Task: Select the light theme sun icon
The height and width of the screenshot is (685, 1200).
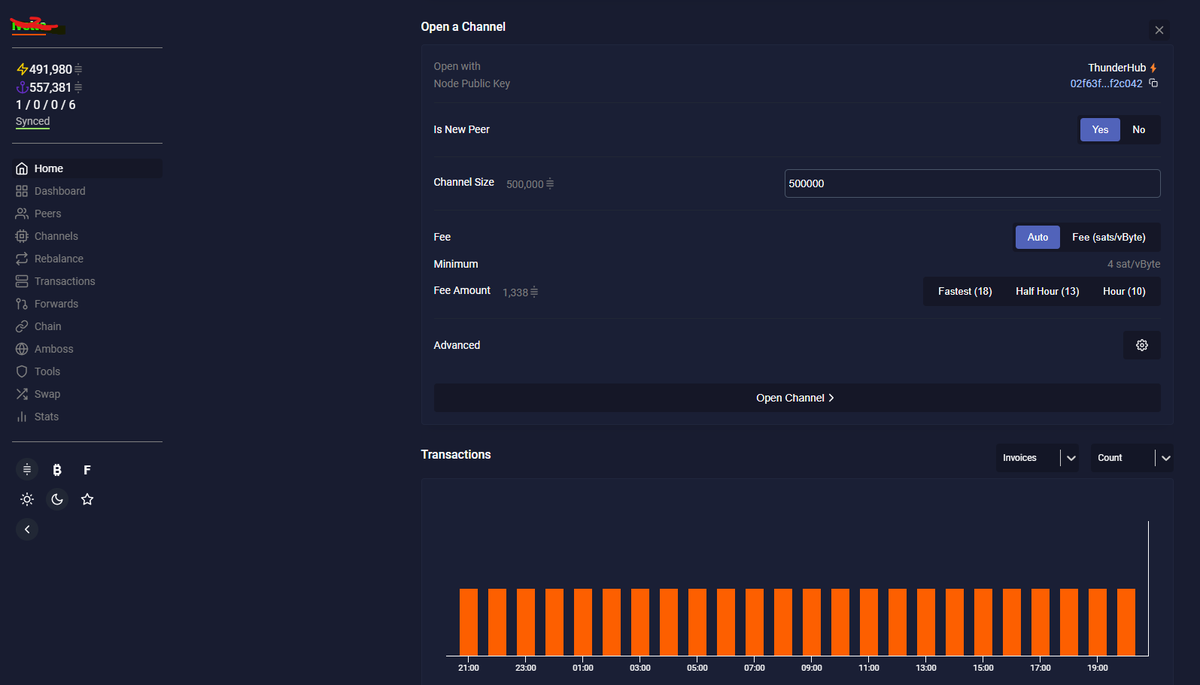Action: point(27,499)
